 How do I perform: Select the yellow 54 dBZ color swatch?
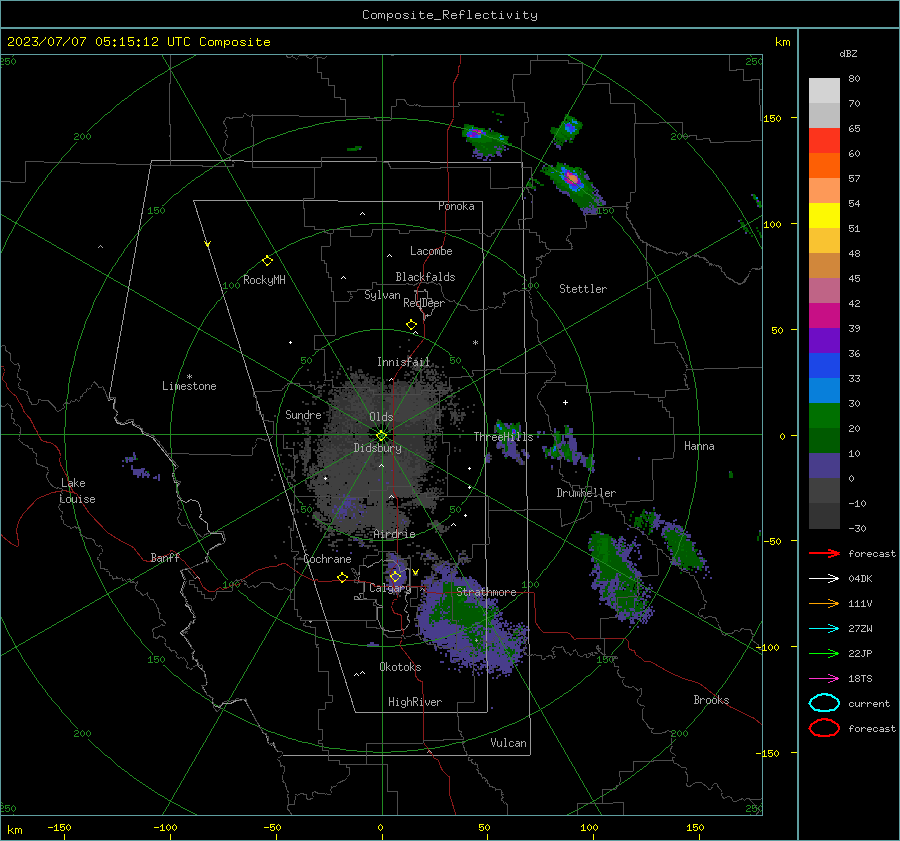[x=824, y=215]
